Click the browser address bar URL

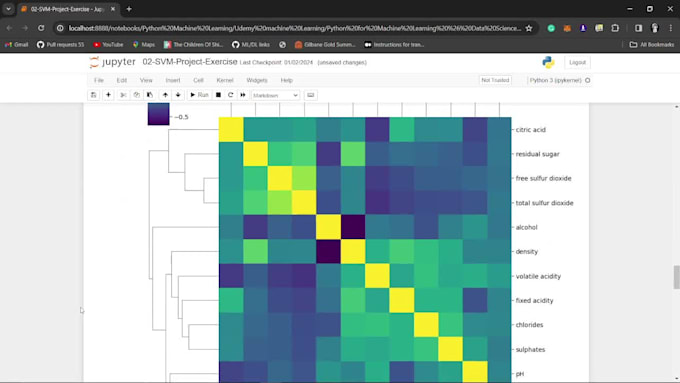point(294,28)
